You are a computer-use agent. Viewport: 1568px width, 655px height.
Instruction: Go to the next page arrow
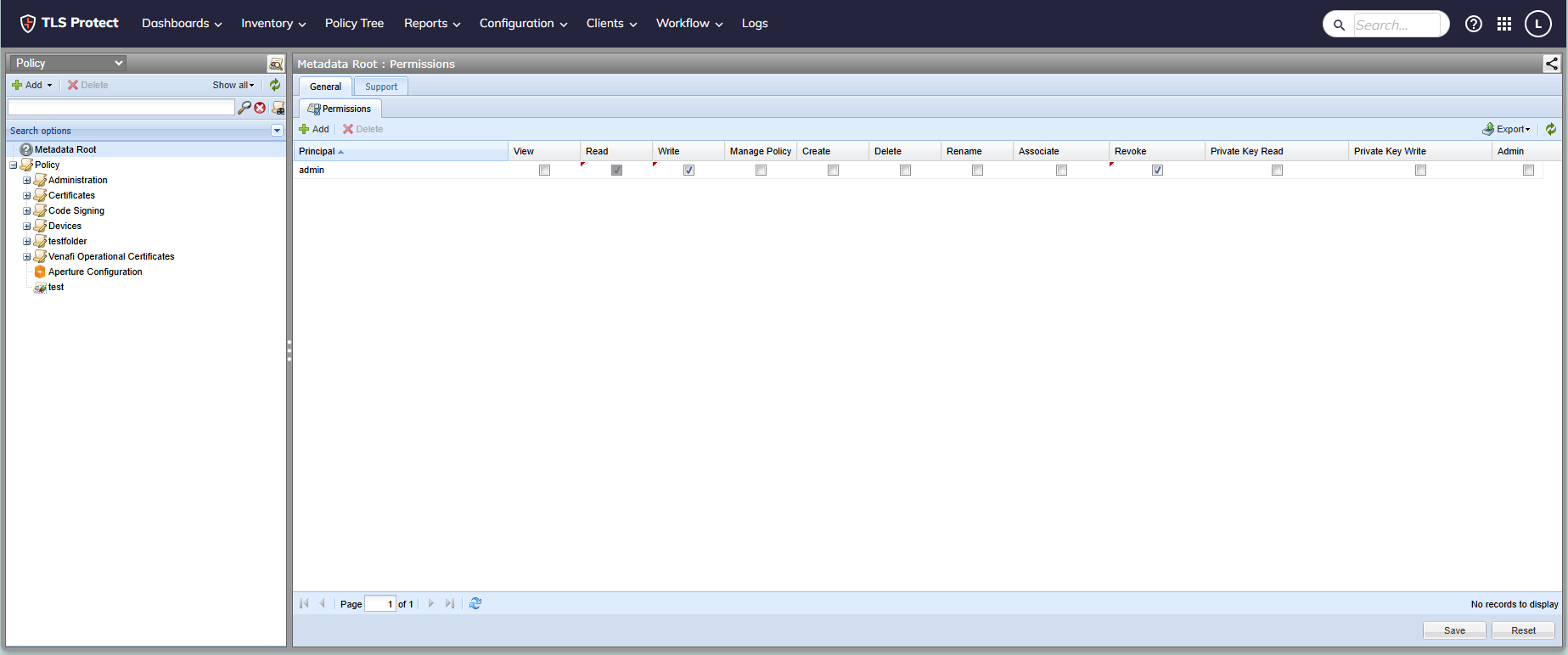(x=431, y=603)
